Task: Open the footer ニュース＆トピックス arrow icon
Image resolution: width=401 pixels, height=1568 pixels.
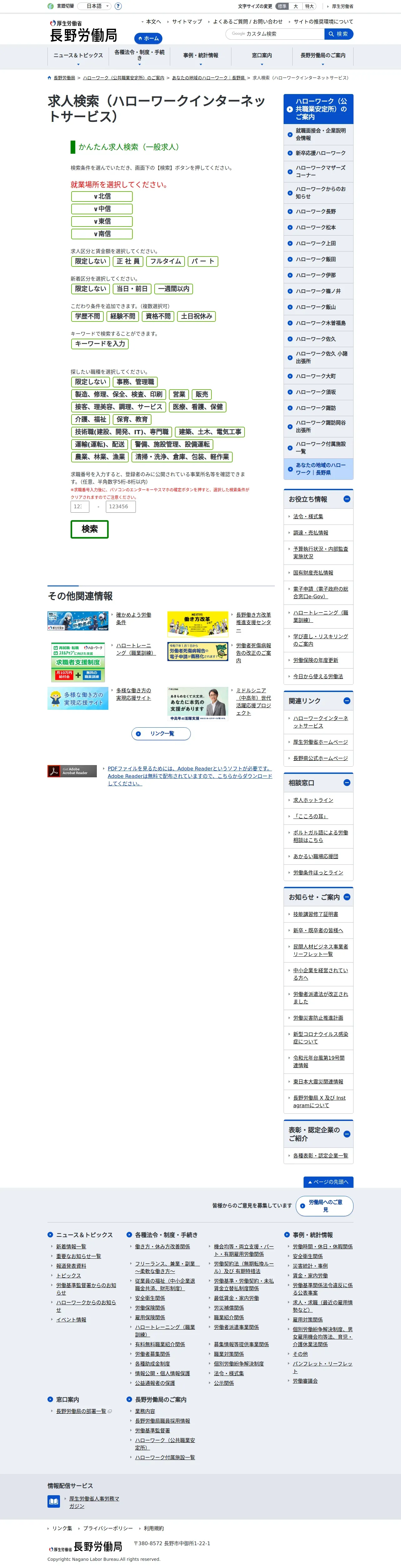Action: 51,1235
